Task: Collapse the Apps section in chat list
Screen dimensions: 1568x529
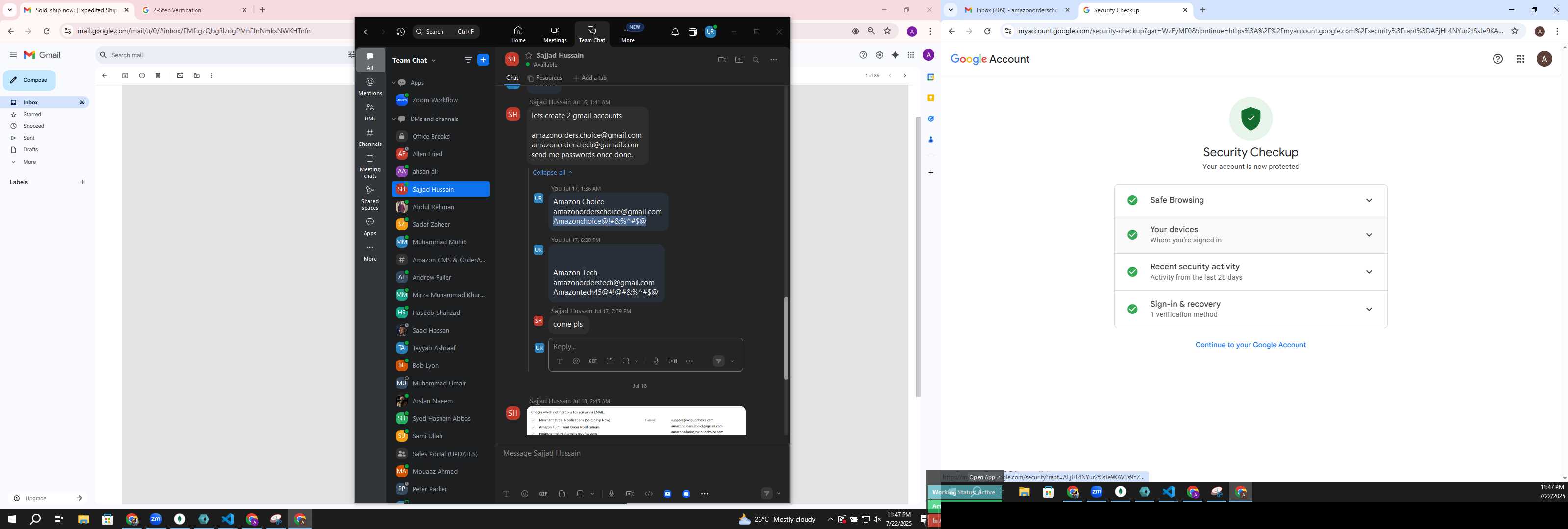Action: pyautogui.click(x=394, y=83)
